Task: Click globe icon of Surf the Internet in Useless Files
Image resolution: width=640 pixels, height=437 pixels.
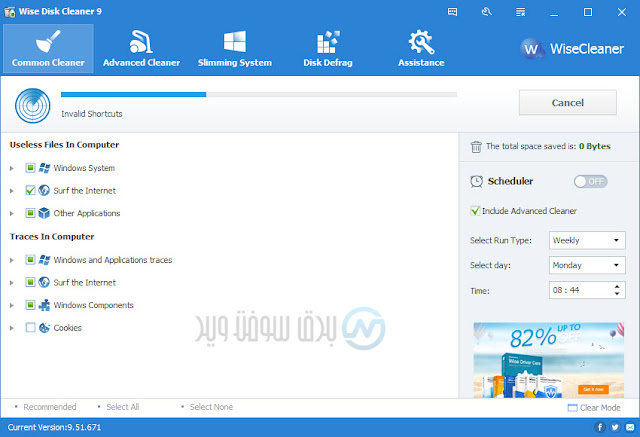Action: click(x=44, y=190)
